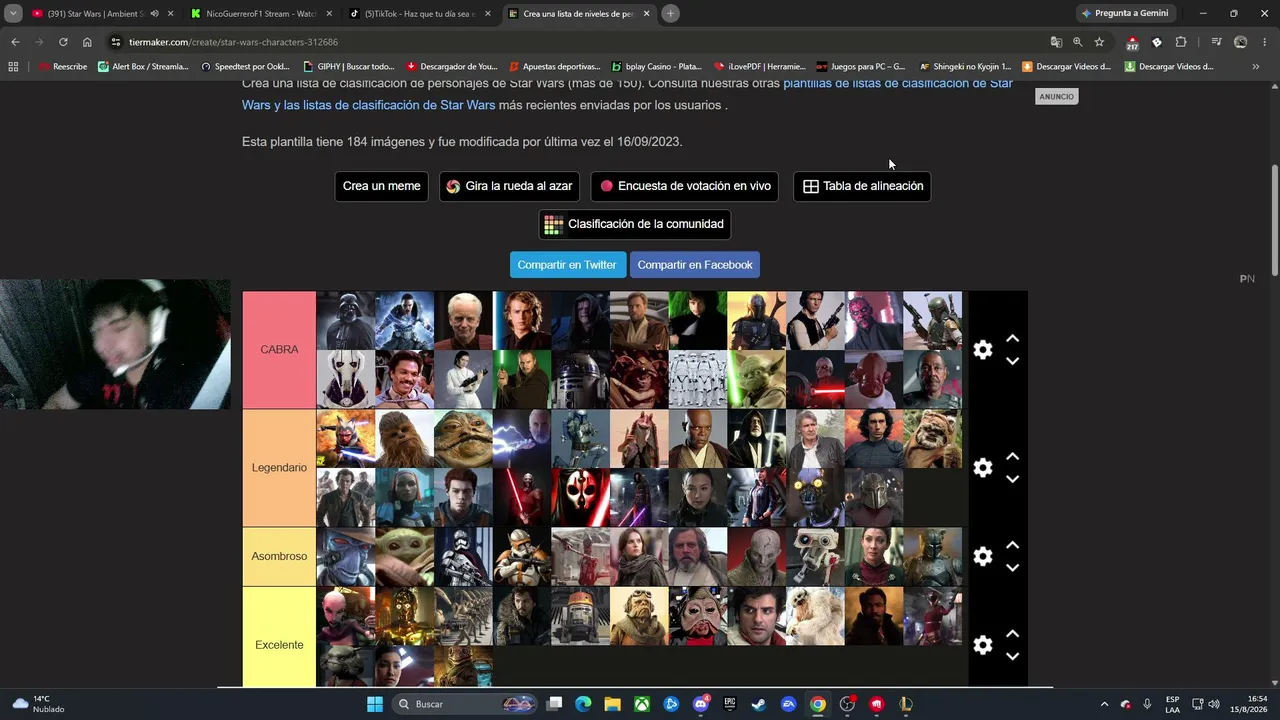Open Steam from taskbar
1280x720 pixels.
[x=759, y=704]
